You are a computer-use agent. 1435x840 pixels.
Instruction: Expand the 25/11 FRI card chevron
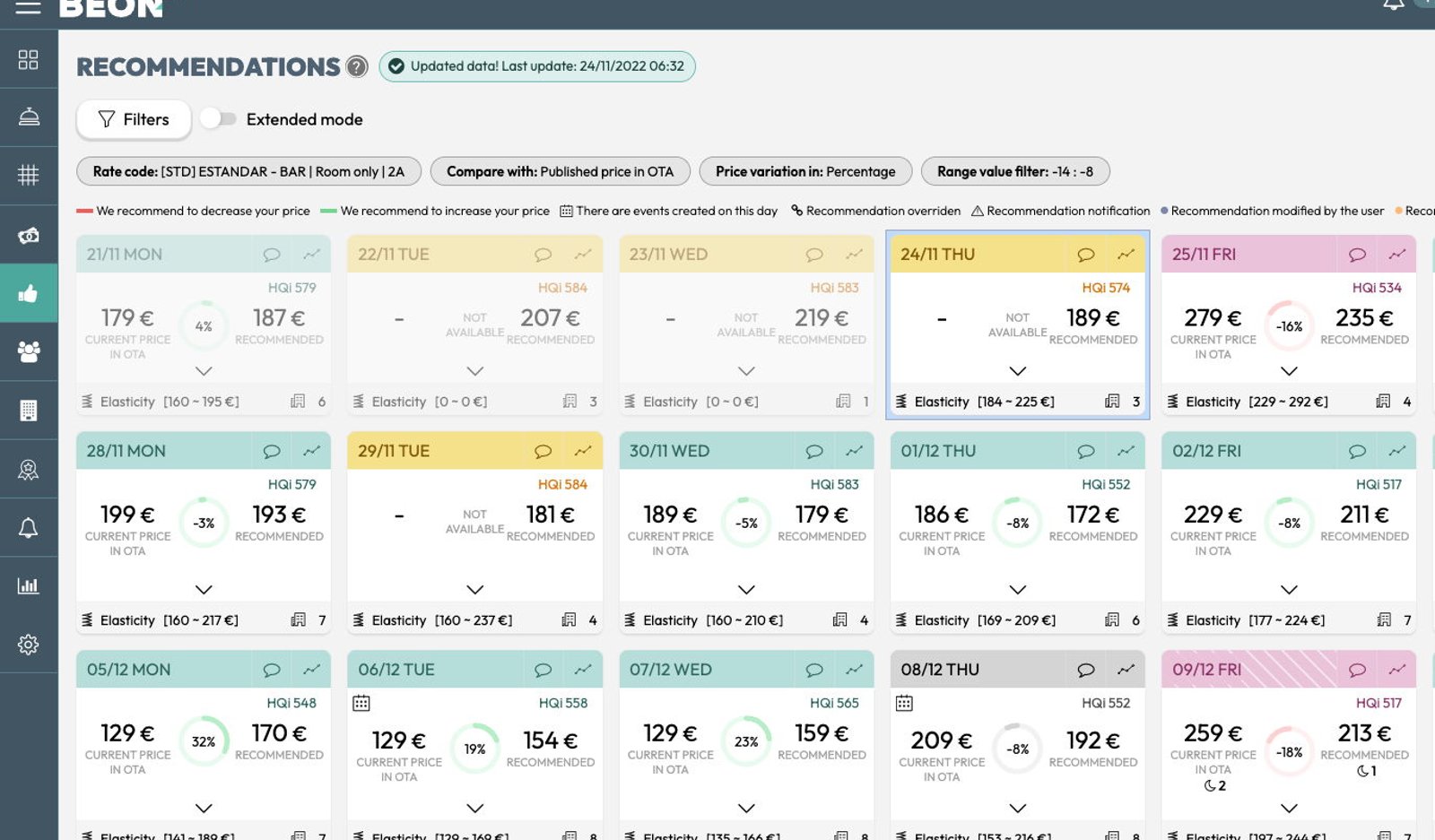(1289, 371)
